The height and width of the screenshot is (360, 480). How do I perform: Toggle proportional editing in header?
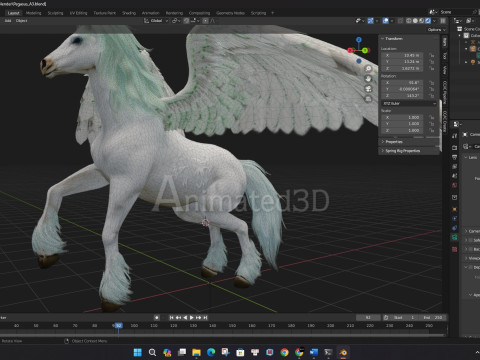206,21
